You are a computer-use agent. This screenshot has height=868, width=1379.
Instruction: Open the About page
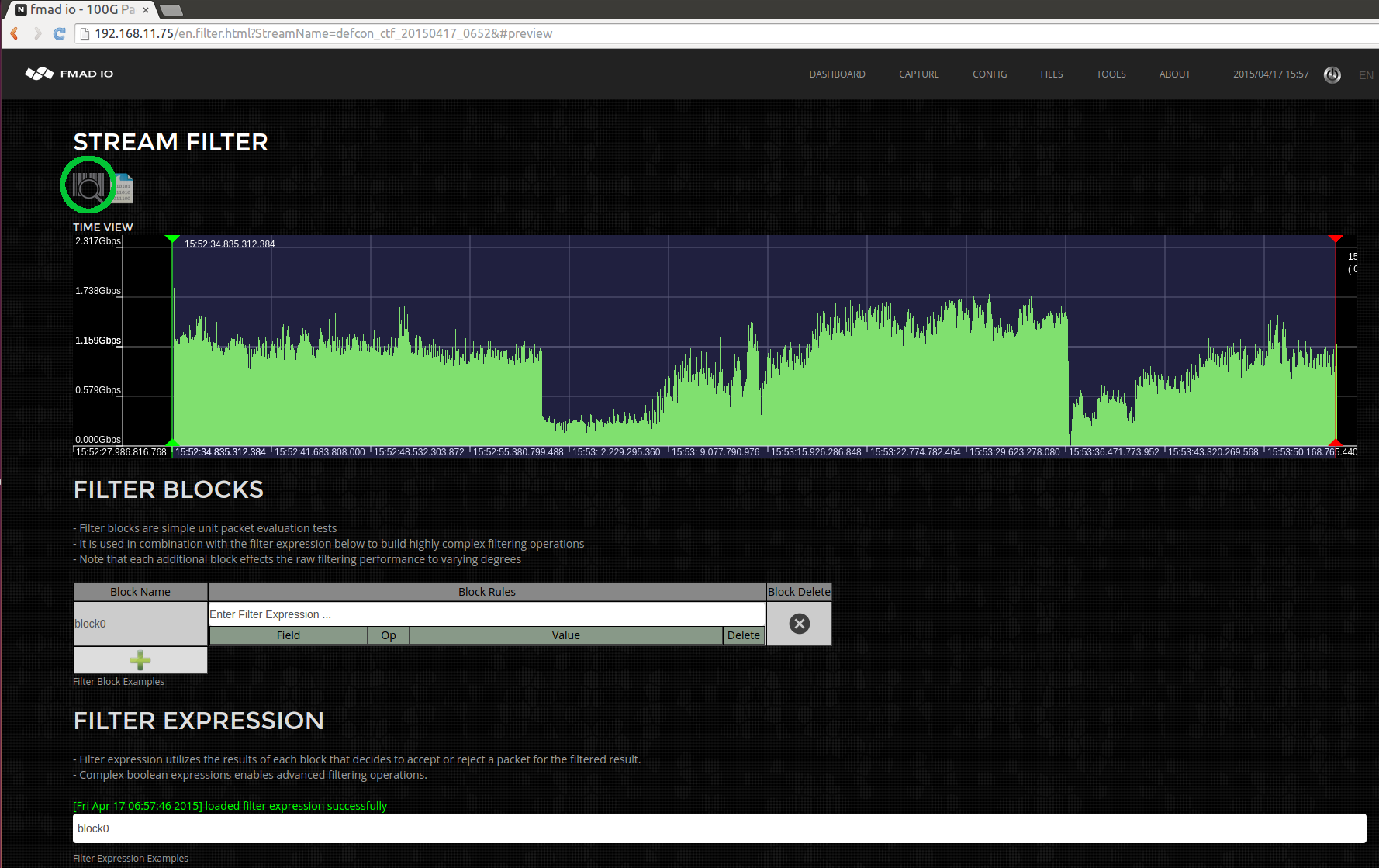pyautogui.click(x=1174, y=74)
